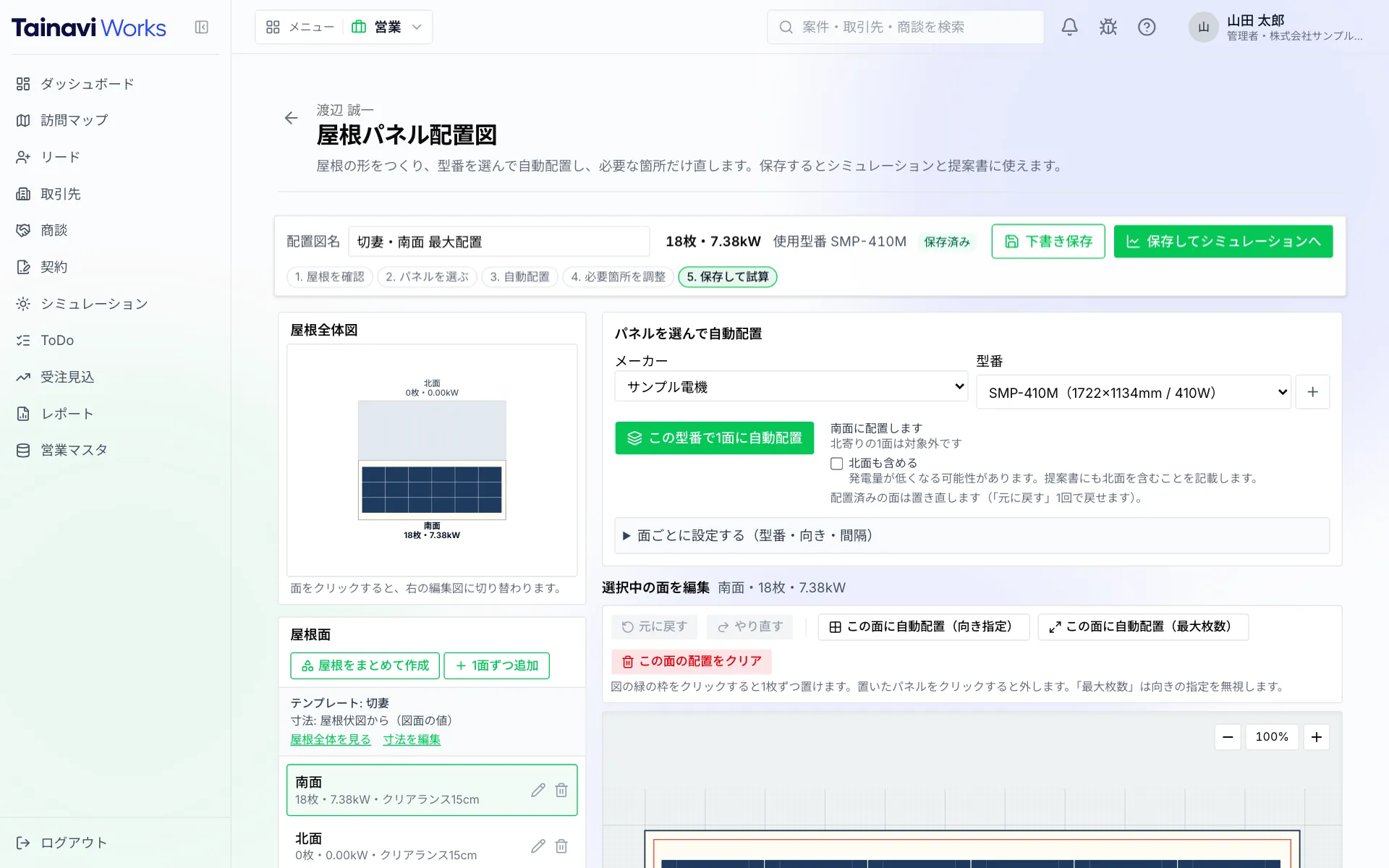Click この面に自動配置（最大枚数）
Screen dimensions: 1389x868
(1143, 627)
